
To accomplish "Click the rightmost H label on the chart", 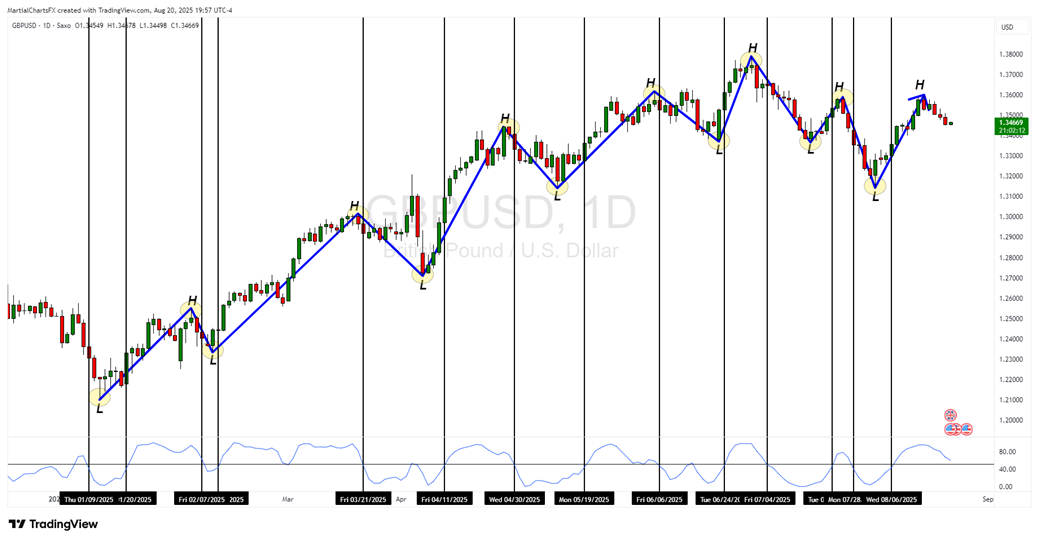I will (x=919, y=85).
